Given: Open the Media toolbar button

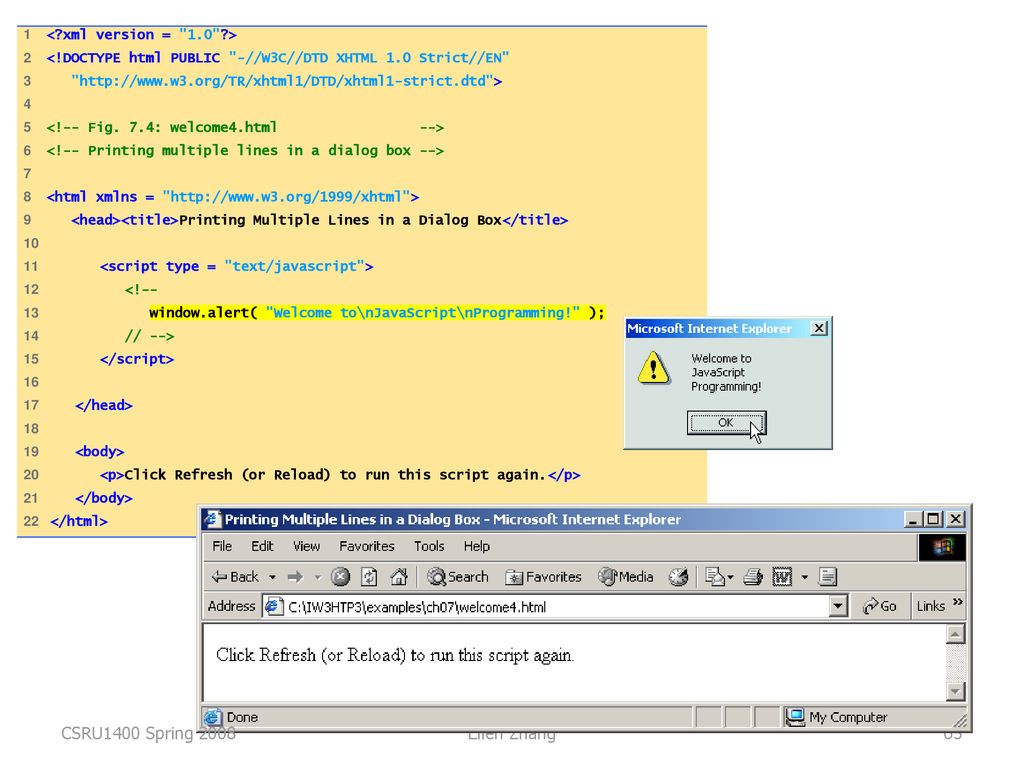Looking at the screenshot, I should [626, 577].
